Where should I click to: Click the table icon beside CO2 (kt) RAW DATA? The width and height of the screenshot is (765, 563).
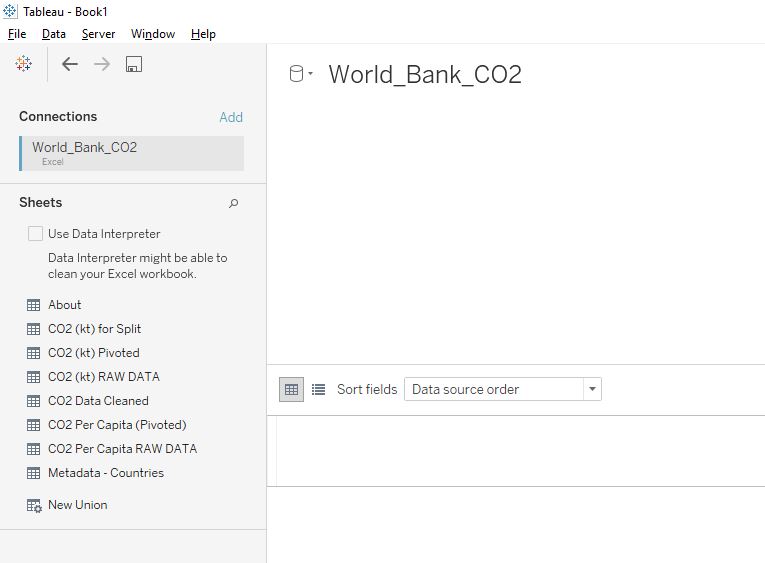tap(33, 377)
